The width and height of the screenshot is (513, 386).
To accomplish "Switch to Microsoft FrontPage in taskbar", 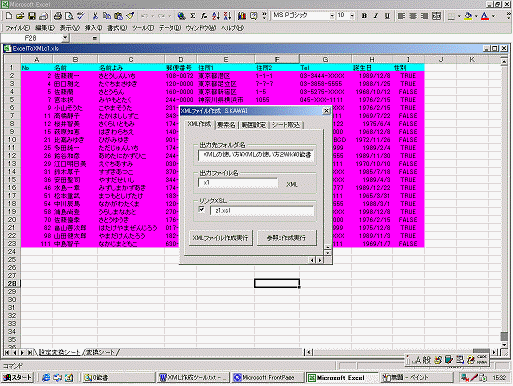I will pos(268,378).
